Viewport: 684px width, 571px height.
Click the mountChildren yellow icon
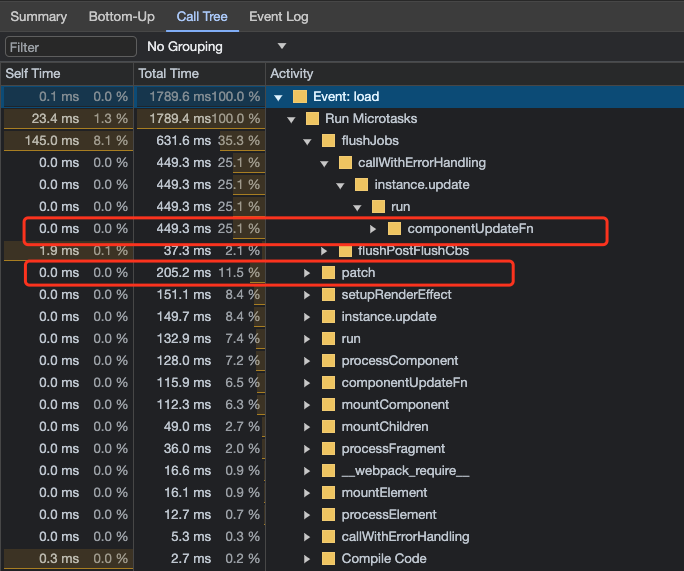click(328, 426)
